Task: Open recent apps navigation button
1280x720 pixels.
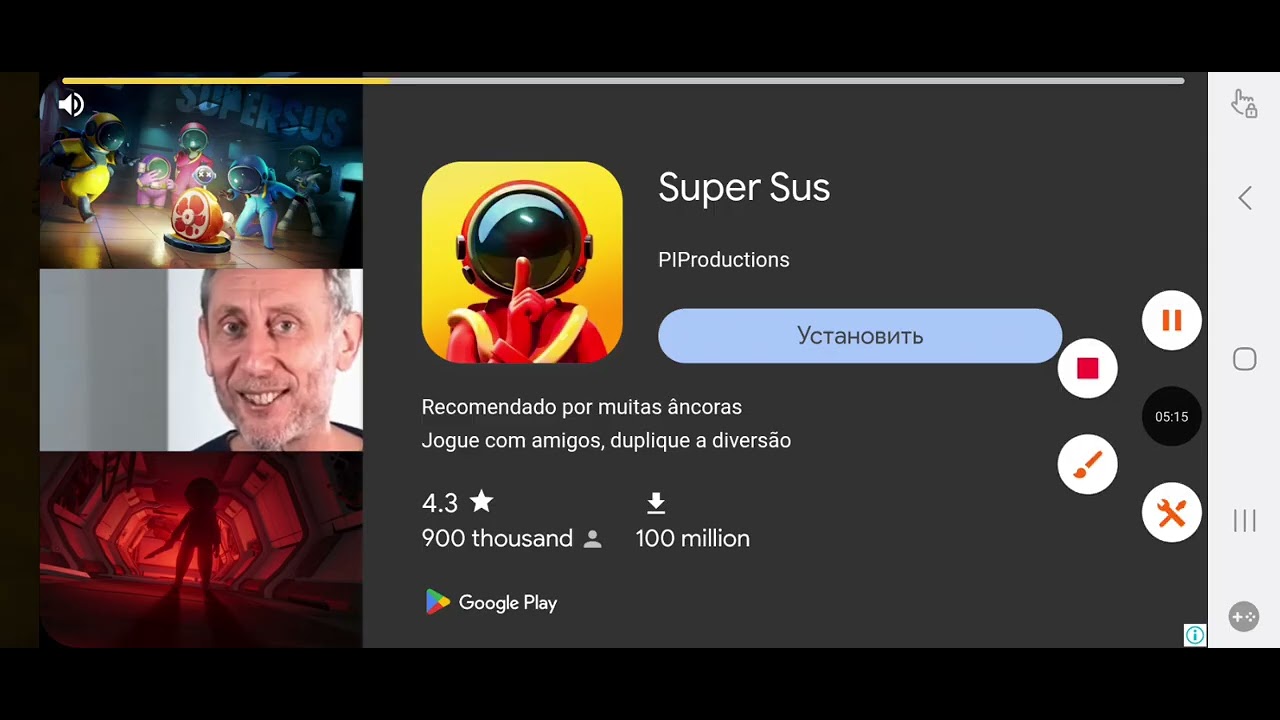Action: [1244, 520]
